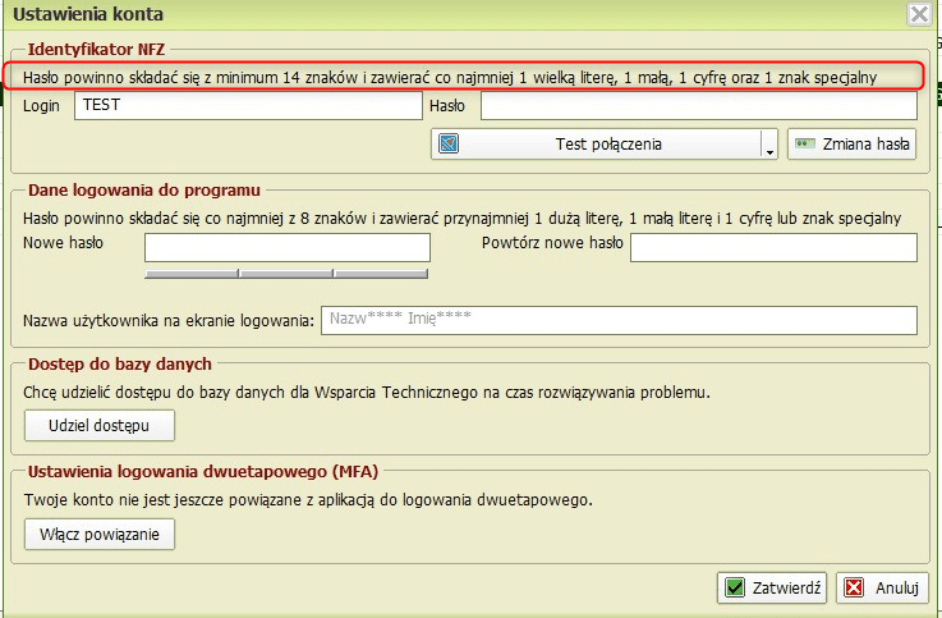Close the Ustawienia konta dialog
This screenshot has height=618, width=942.
click(x=919, y=14)
